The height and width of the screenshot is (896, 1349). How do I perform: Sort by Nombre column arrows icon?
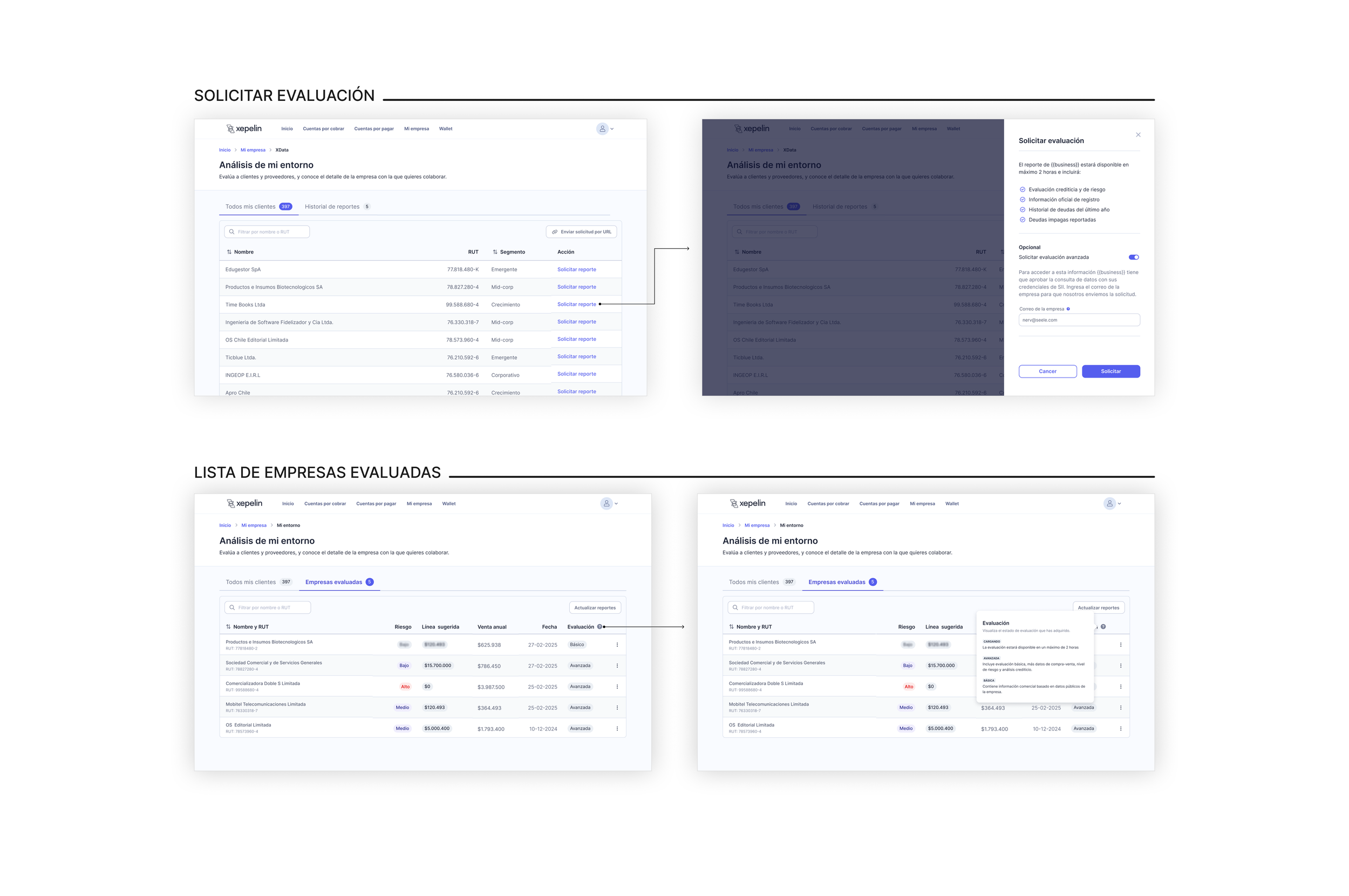pyautogui.click(x=229, y=252)
